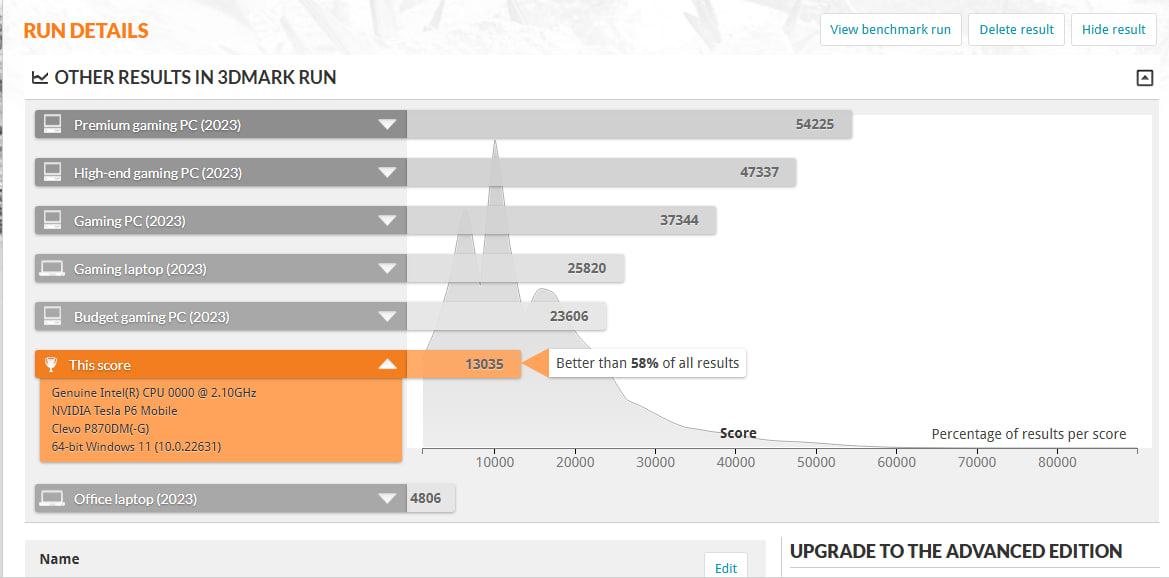Select the 54225 Premium gaming PC score bar
Screen dimensions: 1169x578
click(628, 125)
